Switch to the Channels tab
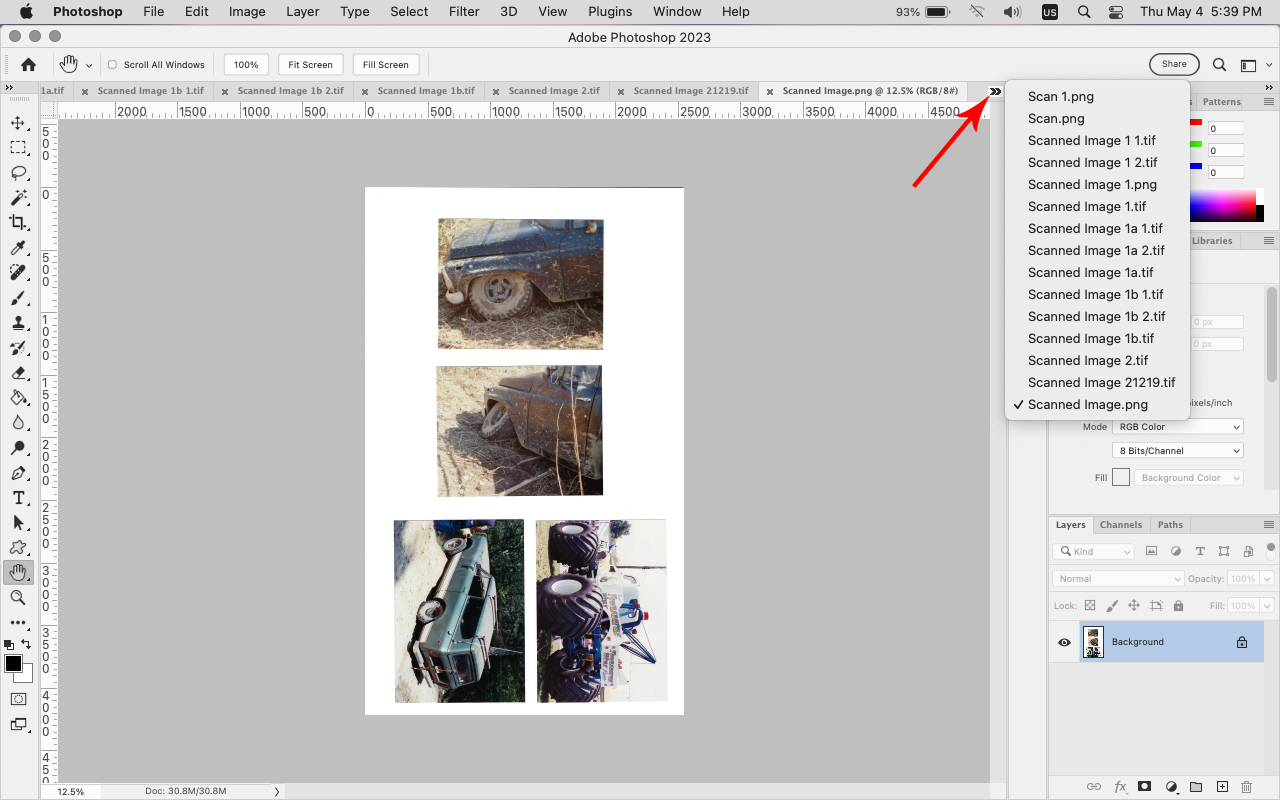 (1121, 524)
